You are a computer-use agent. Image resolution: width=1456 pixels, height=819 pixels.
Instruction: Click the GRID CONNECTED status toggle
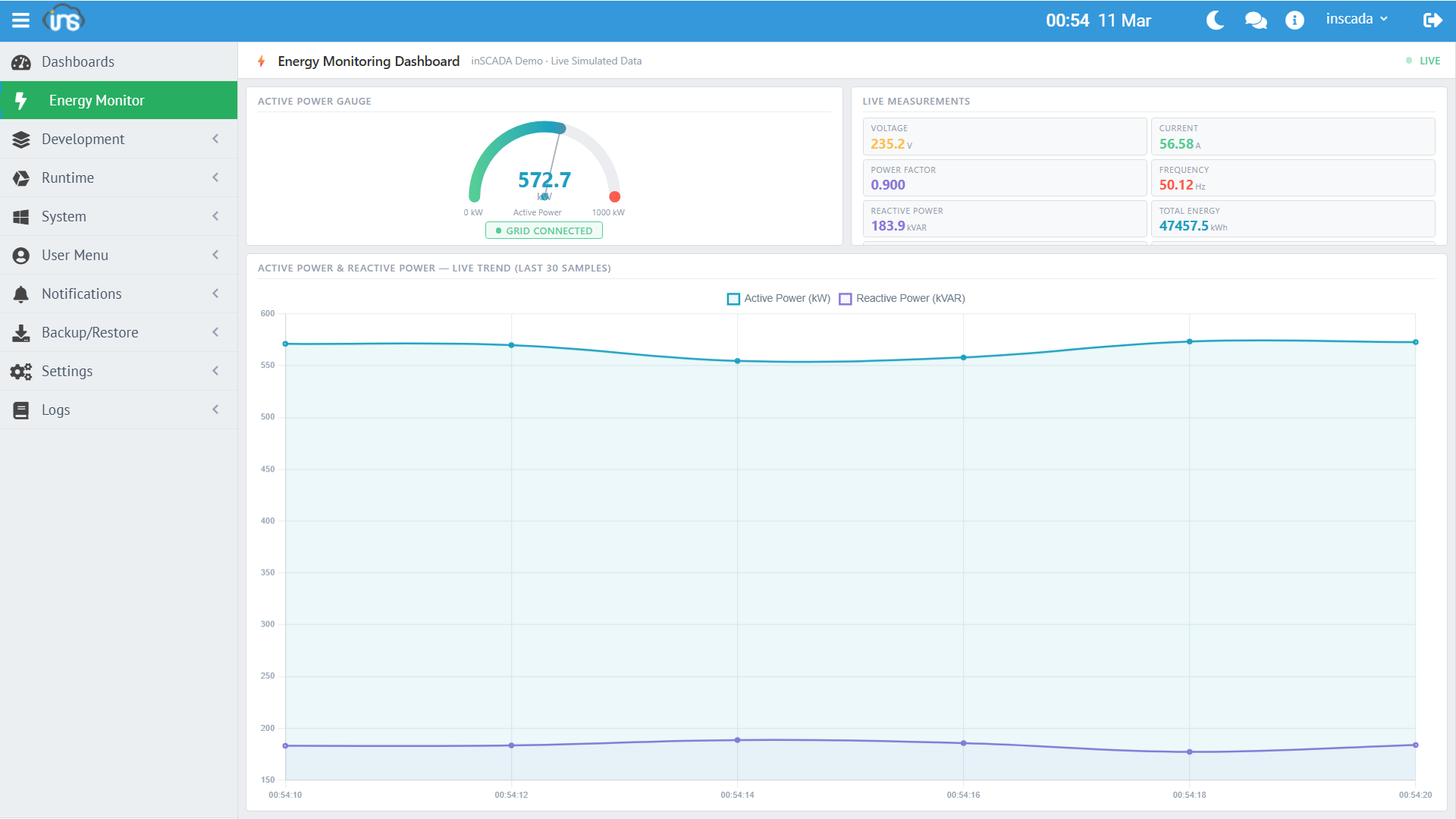[543, 231]
